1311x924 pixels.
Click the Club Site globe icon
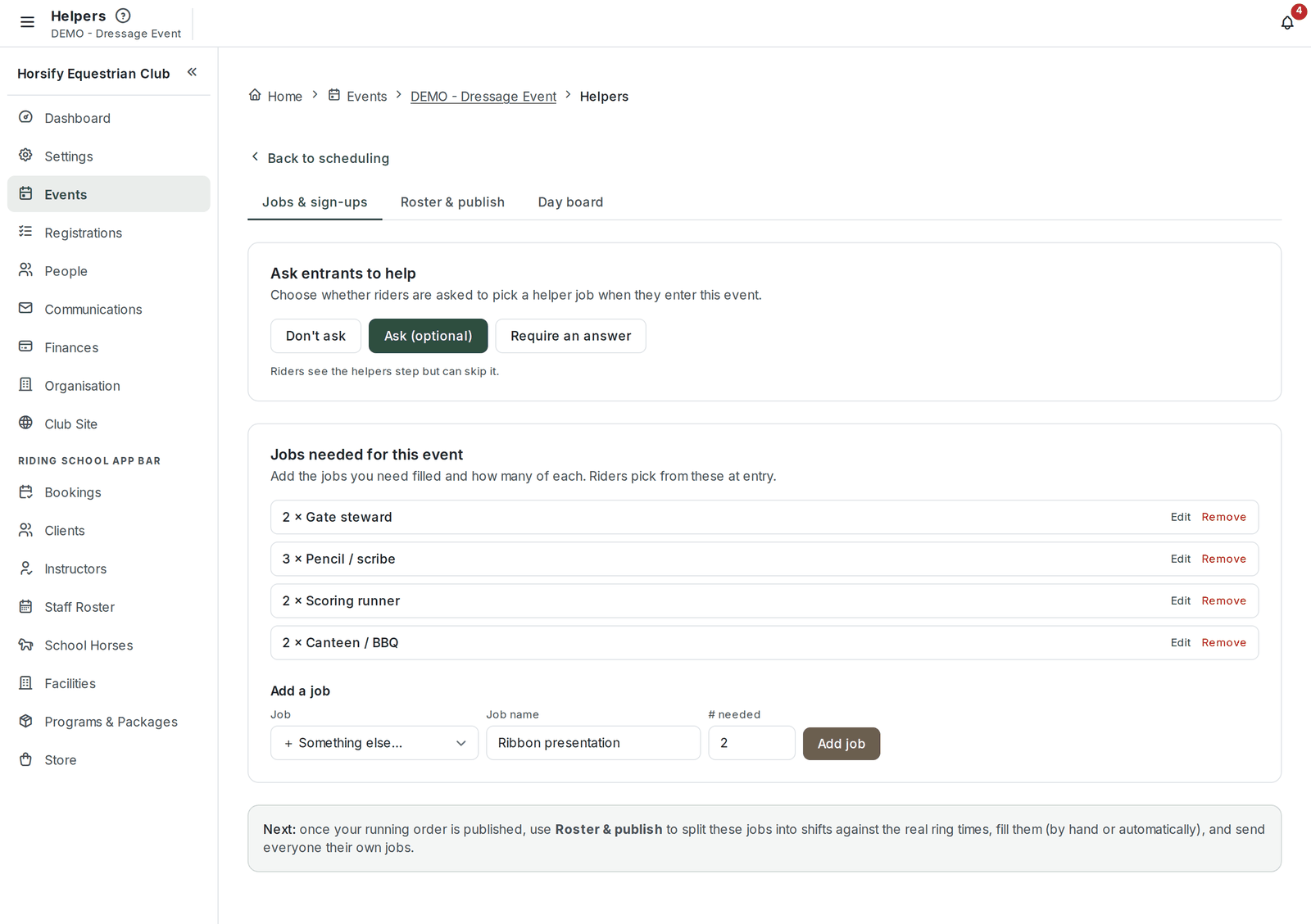[26, 423]
